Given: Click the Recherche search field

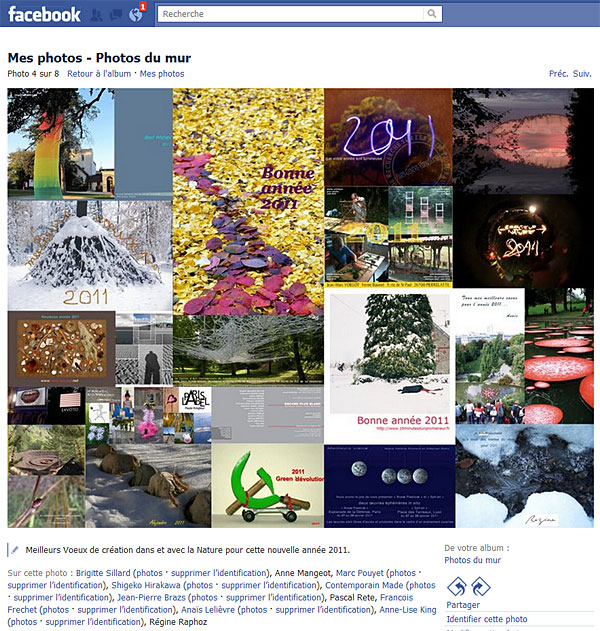Looking at the screenshot, I should pyautogui.click(x=291, y=14).
